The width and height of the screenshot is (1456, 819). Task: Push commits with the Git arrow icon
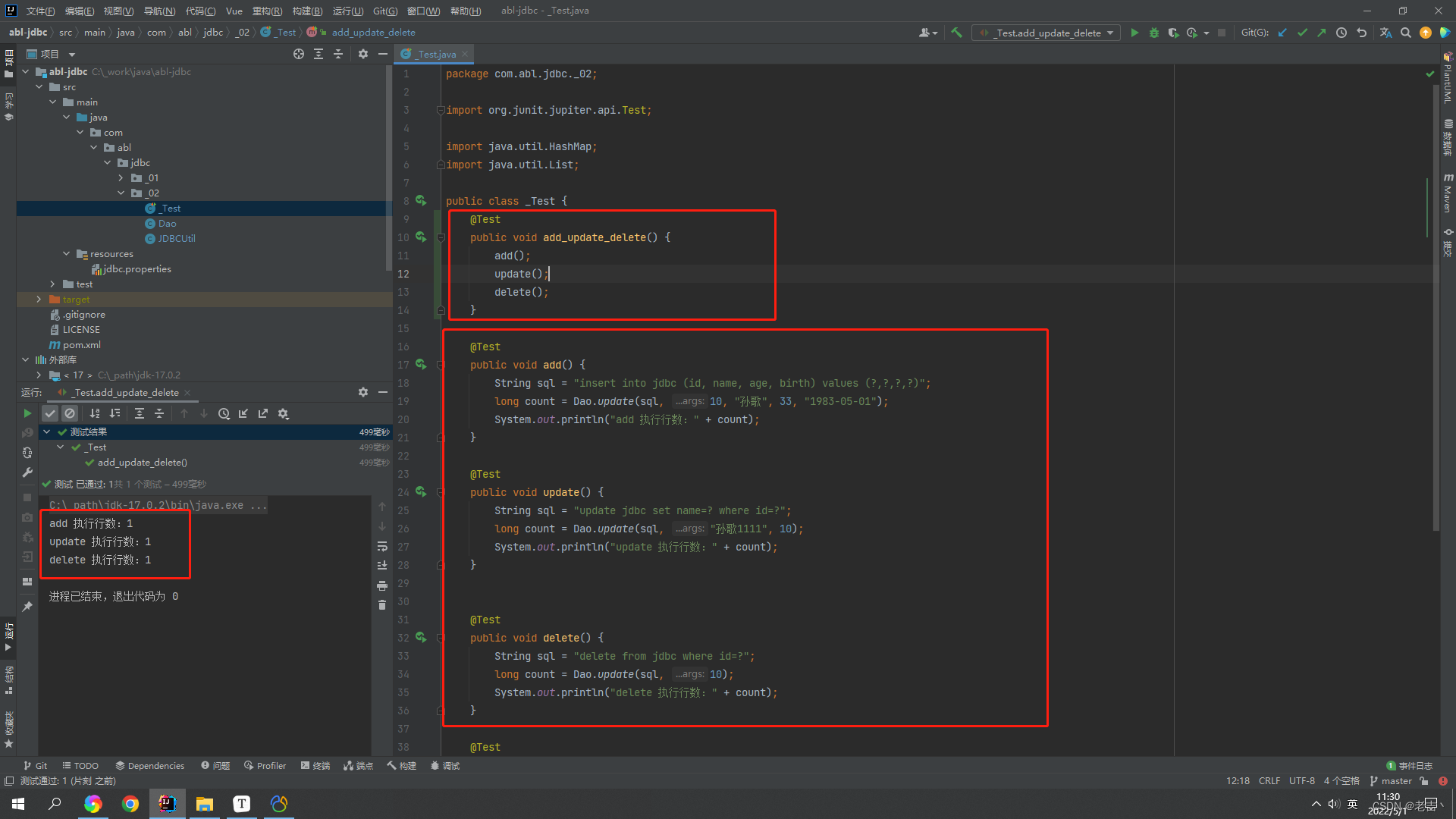[x=1321, y=33]
